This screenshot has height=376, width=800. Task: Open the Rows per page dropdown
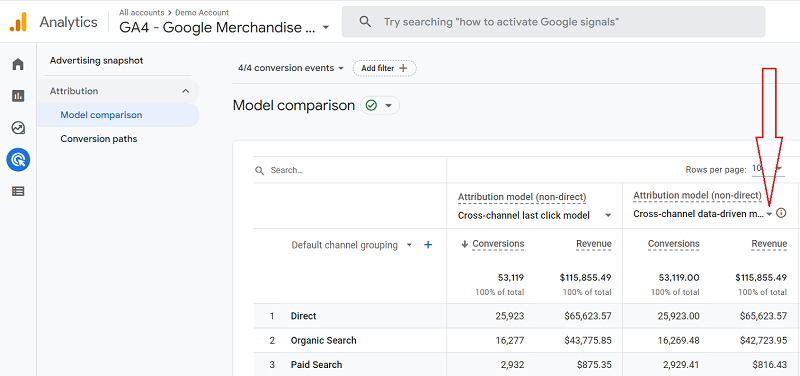coord(767,169)
